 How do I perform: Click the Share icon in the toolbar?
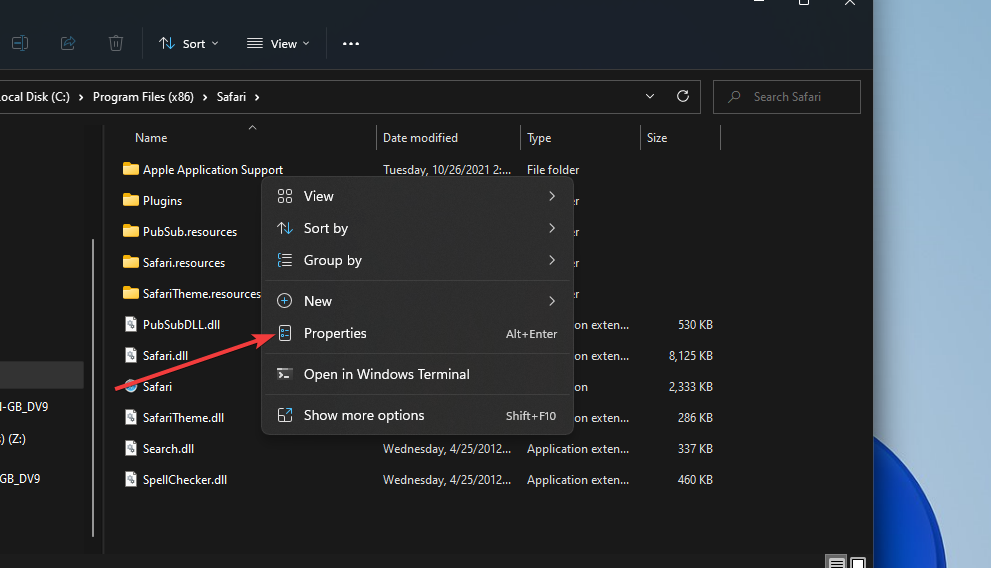(x=68, y=43)
